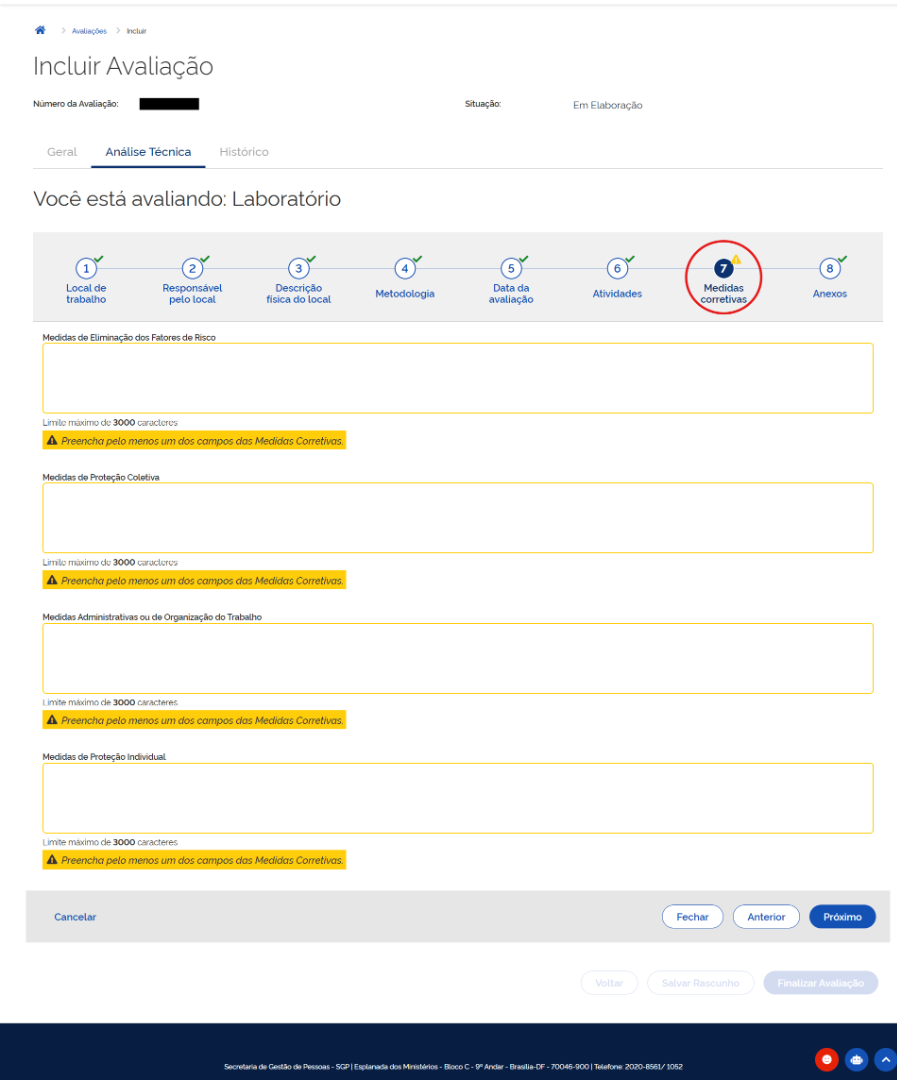
Task: Go to home via breadcrumb house icon
Action: (x=40, y=30)
